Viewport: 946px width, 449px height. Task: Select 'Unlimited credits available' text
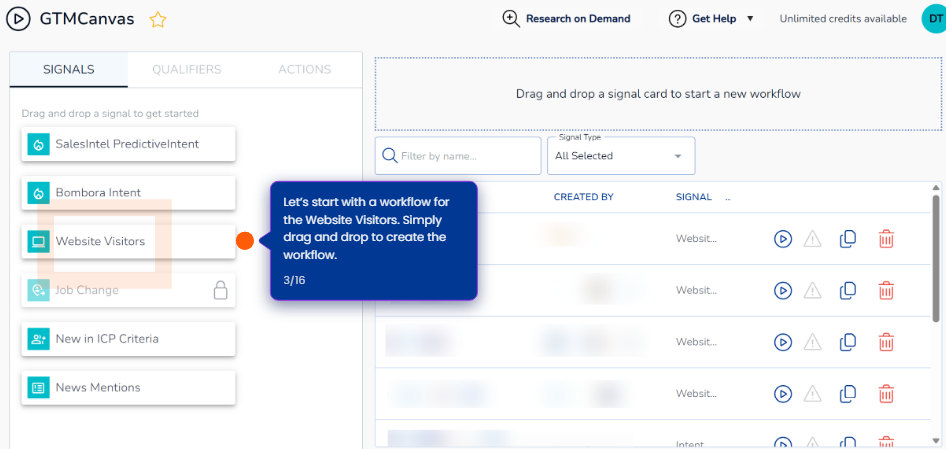[843, 19]
